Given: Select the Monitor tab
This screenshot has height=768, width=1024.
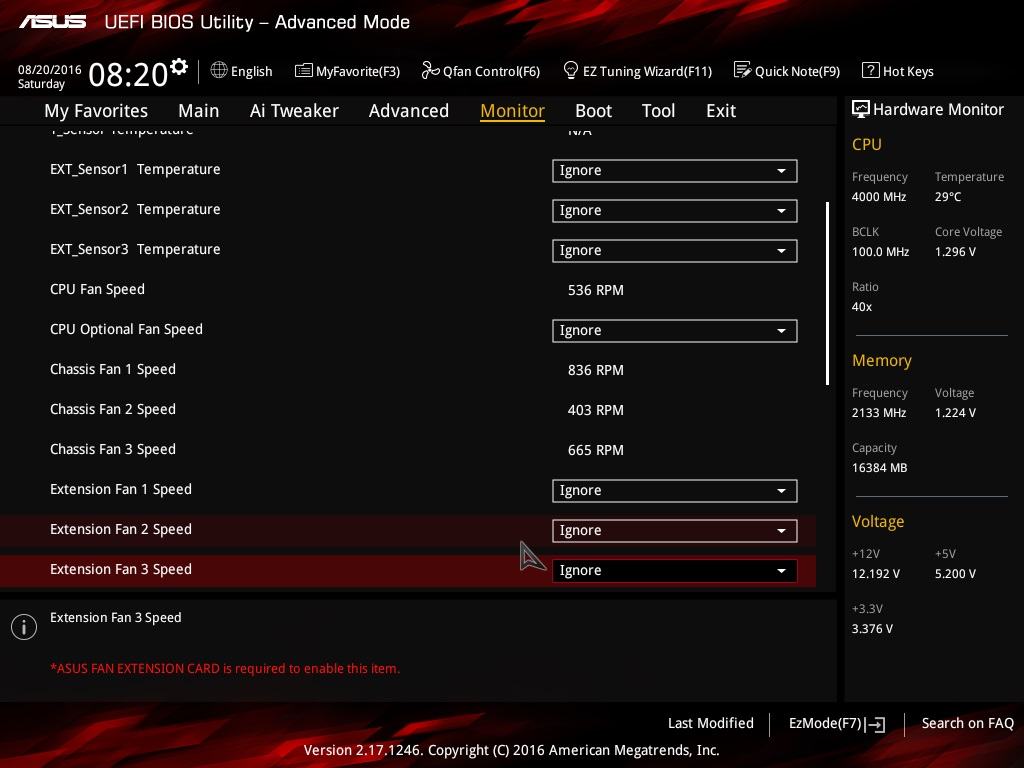Looking at the screenshot, I should (512, 111).
